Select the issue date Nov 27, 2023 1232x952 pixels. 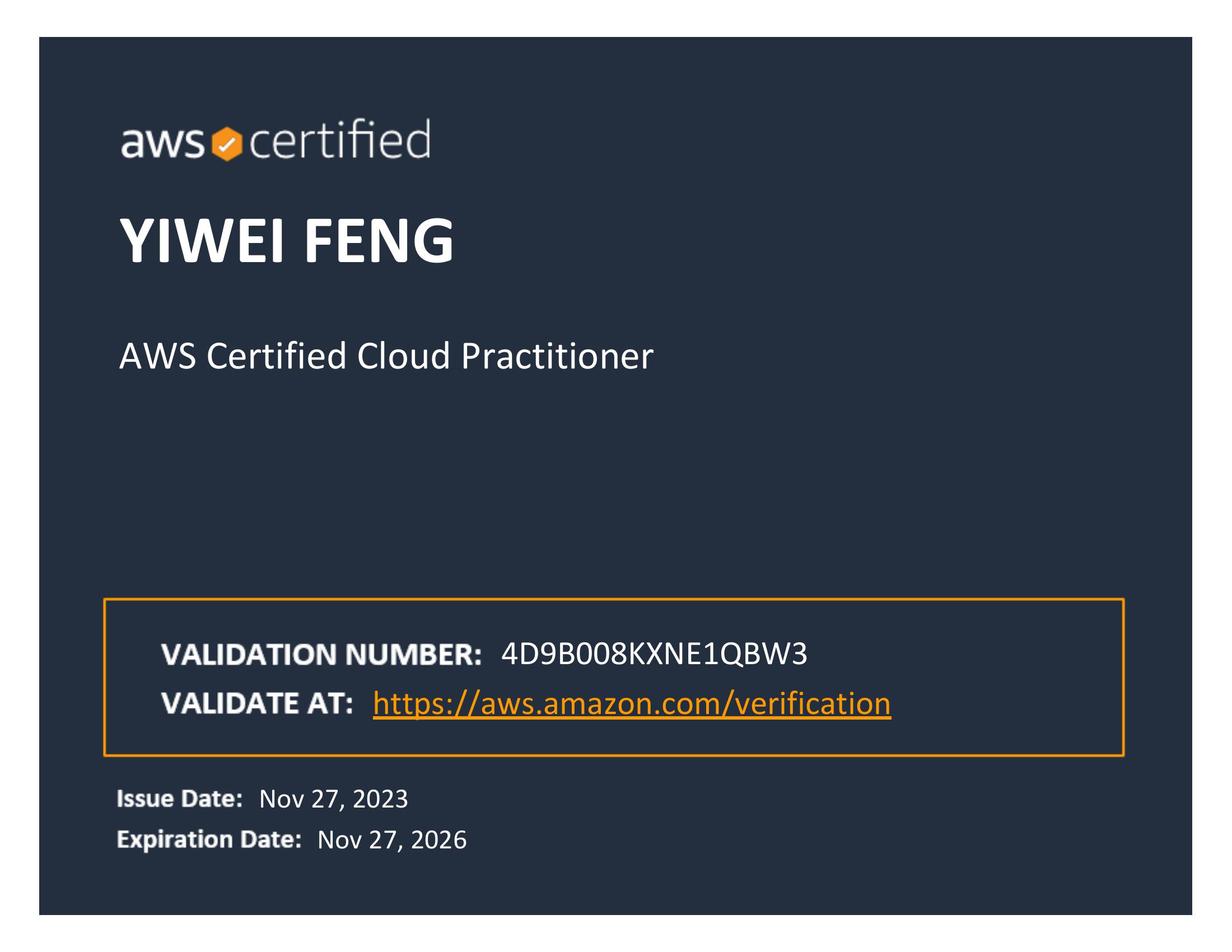coord(333,799)
